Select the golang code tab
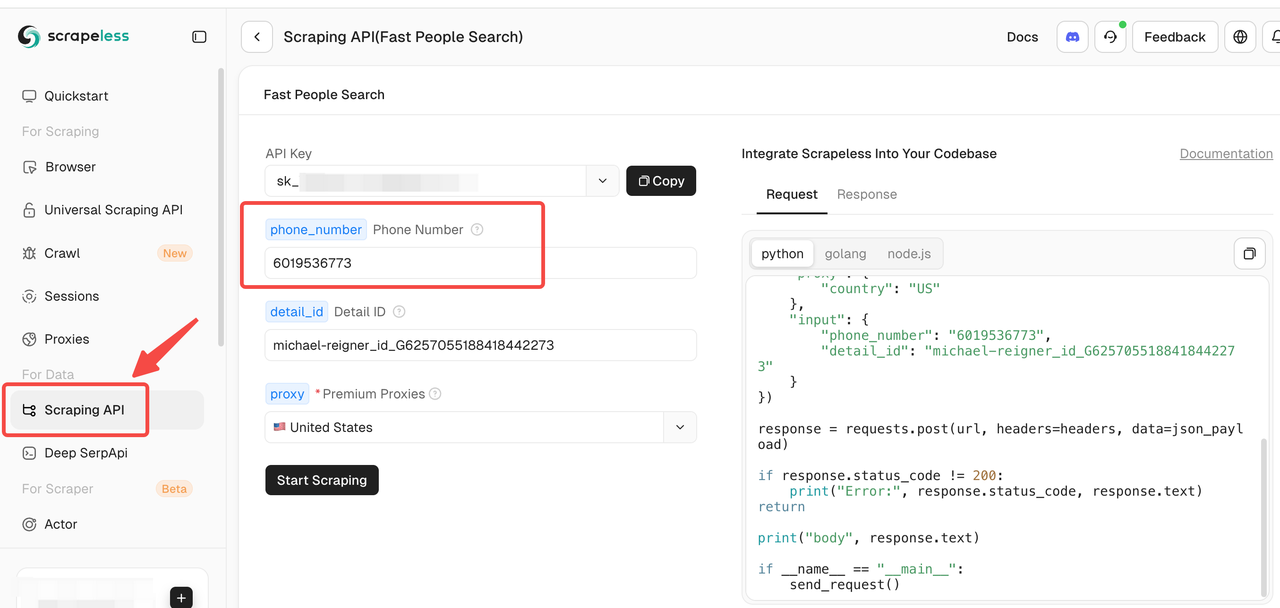This screenshot has width=1280, height=608. coord(846,254)
